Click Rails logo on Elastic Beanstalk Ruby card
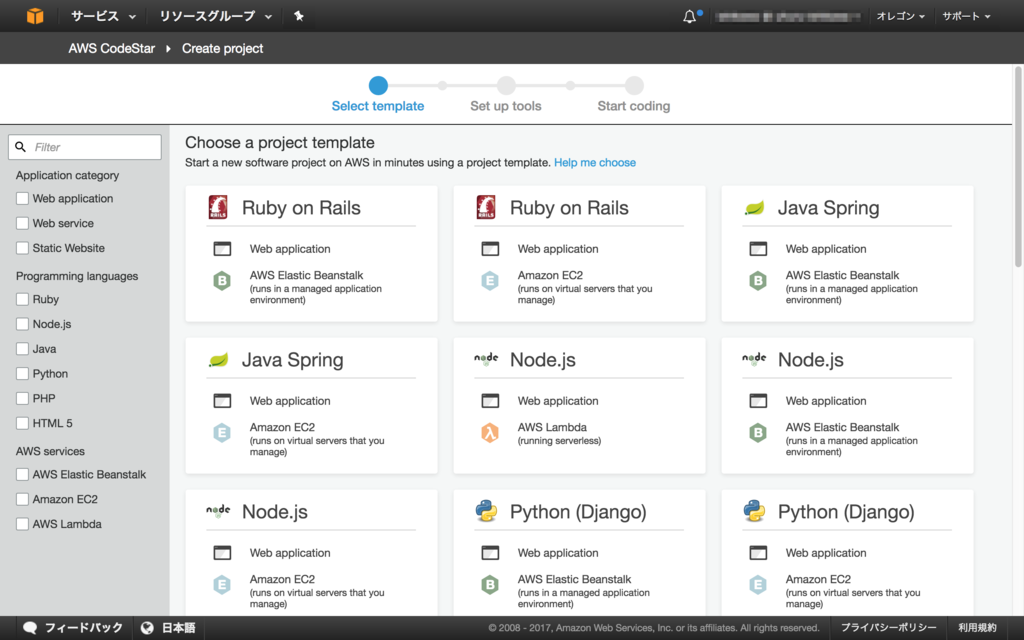The height and width of the screenshot is (640, 1024). (x=218, y=207)
